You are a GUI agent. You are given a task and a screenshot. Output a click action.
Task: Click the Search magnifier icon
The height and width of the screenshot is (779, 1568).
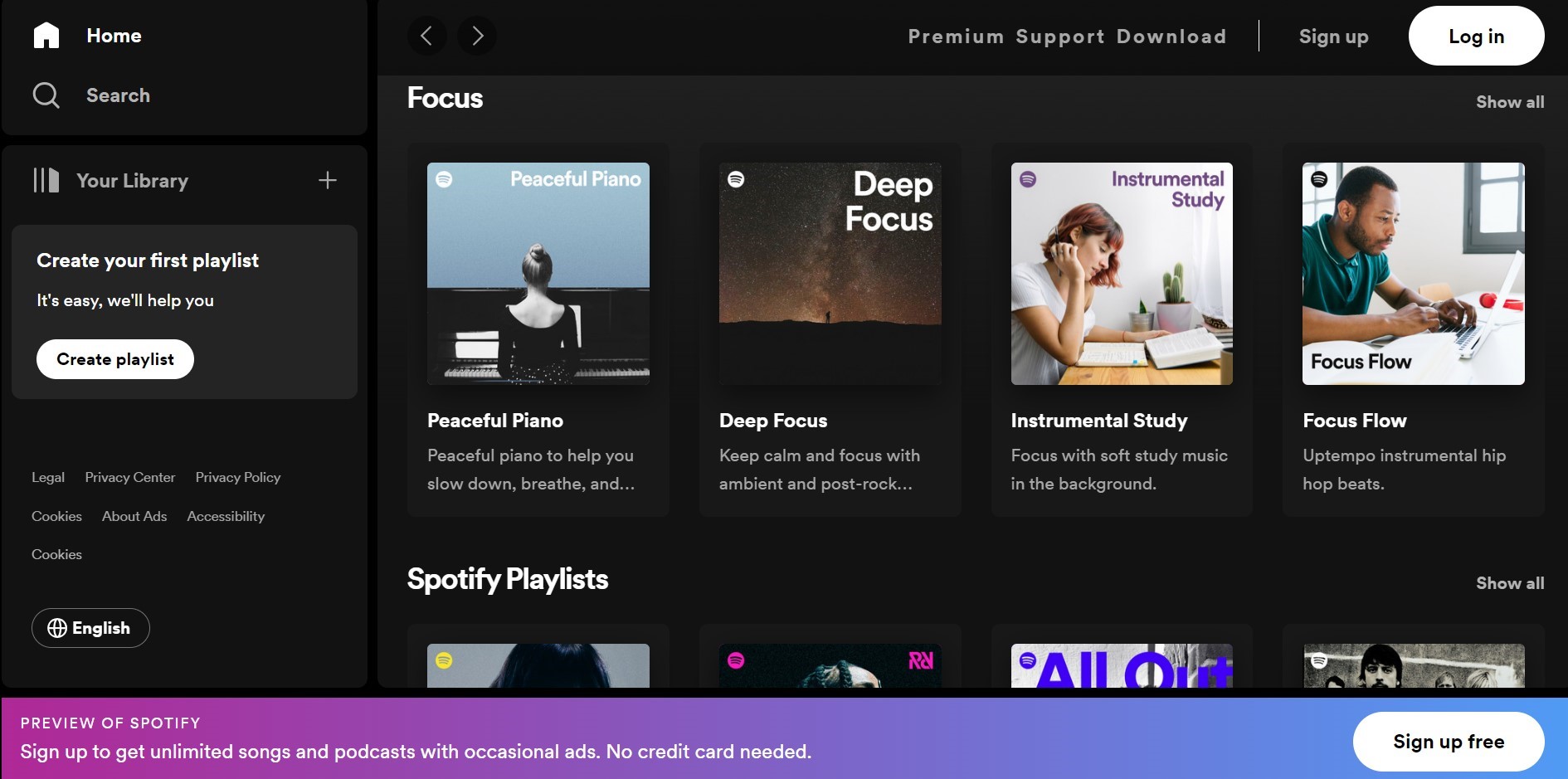(46, 95)
